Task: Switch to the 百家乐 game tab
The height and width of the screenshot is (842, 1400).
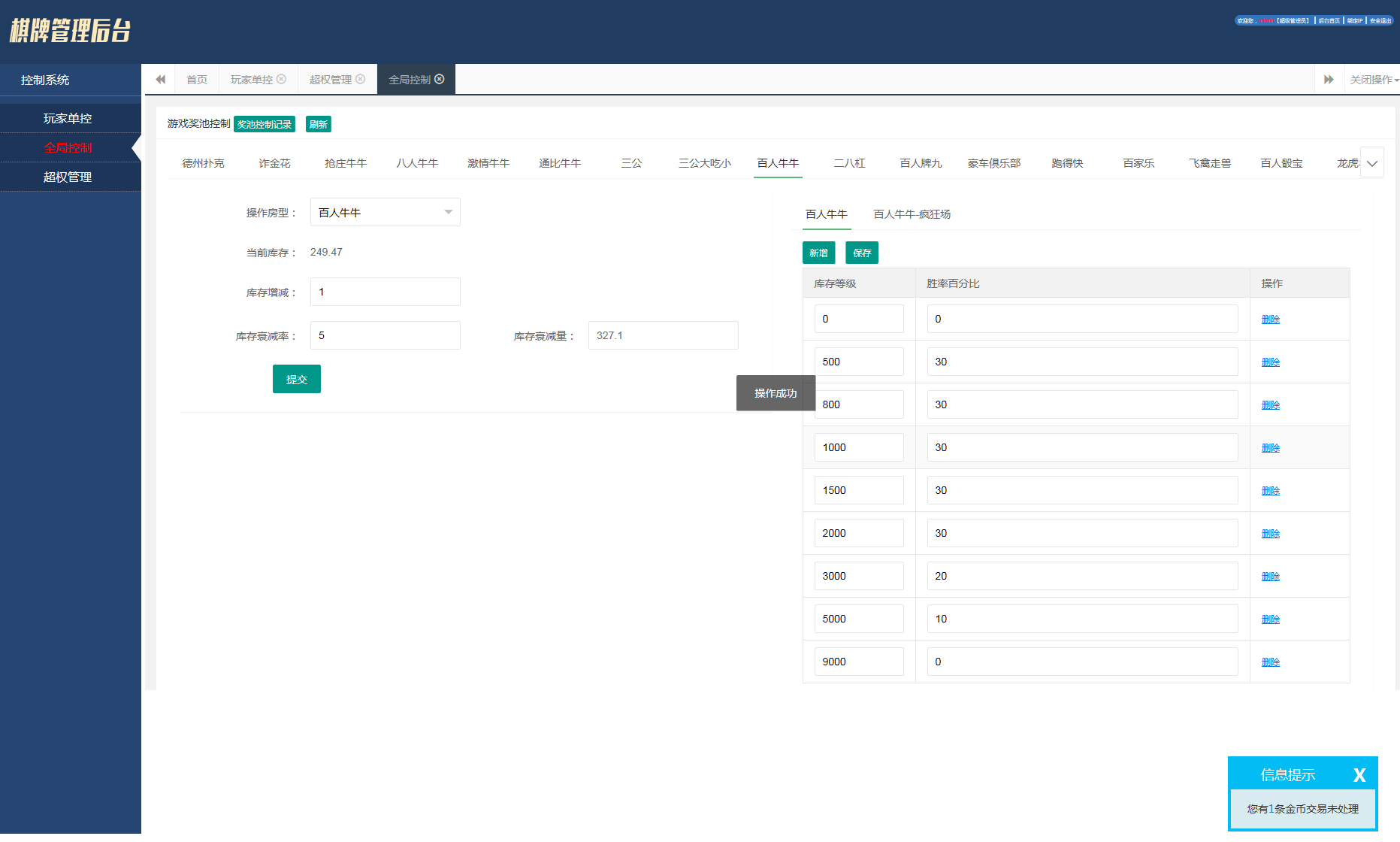Action: pyautogui.click(x=1138, y=163)
